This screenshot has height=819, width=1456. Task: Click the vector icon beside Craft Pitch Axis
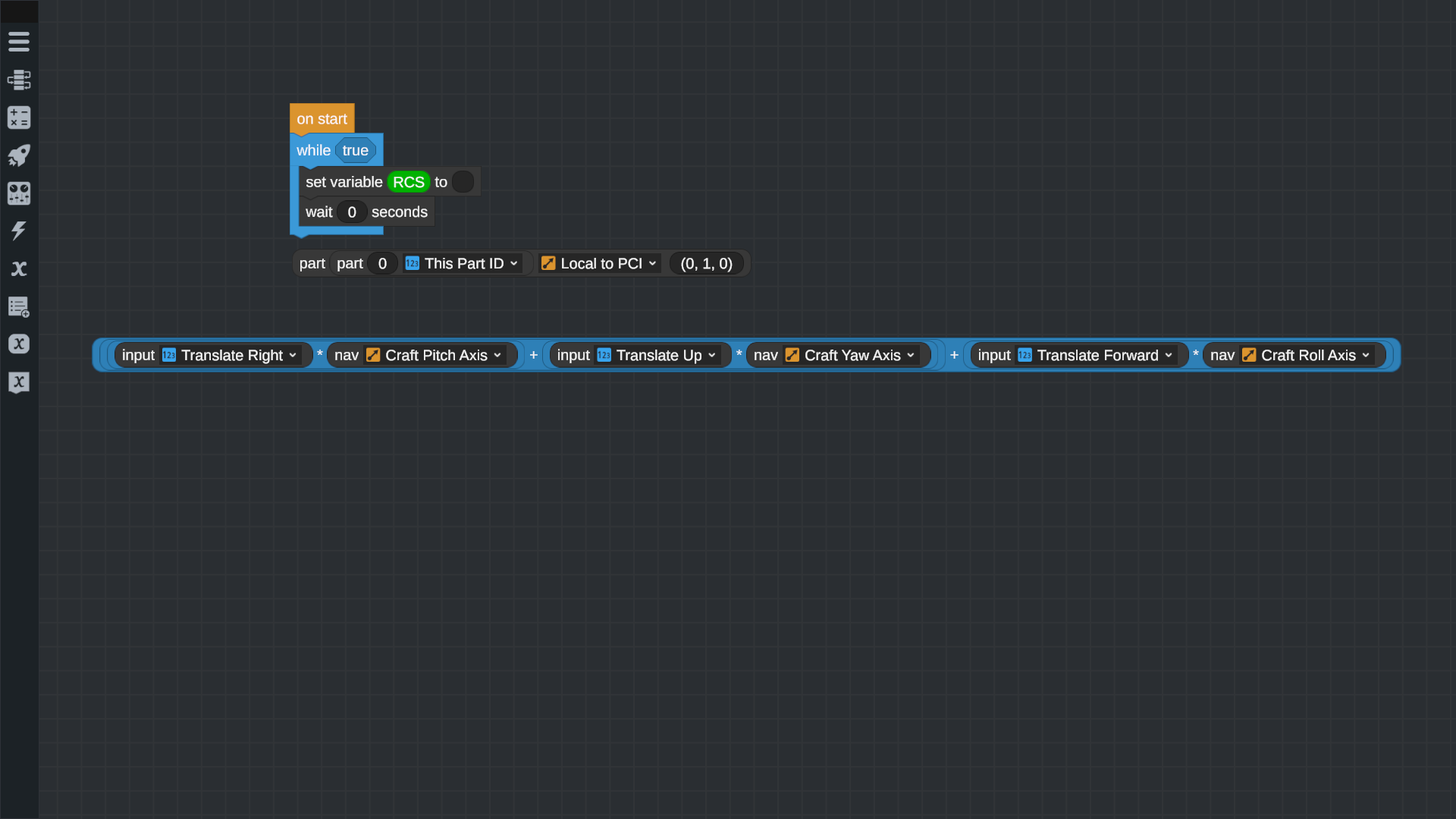click(373, 355)
